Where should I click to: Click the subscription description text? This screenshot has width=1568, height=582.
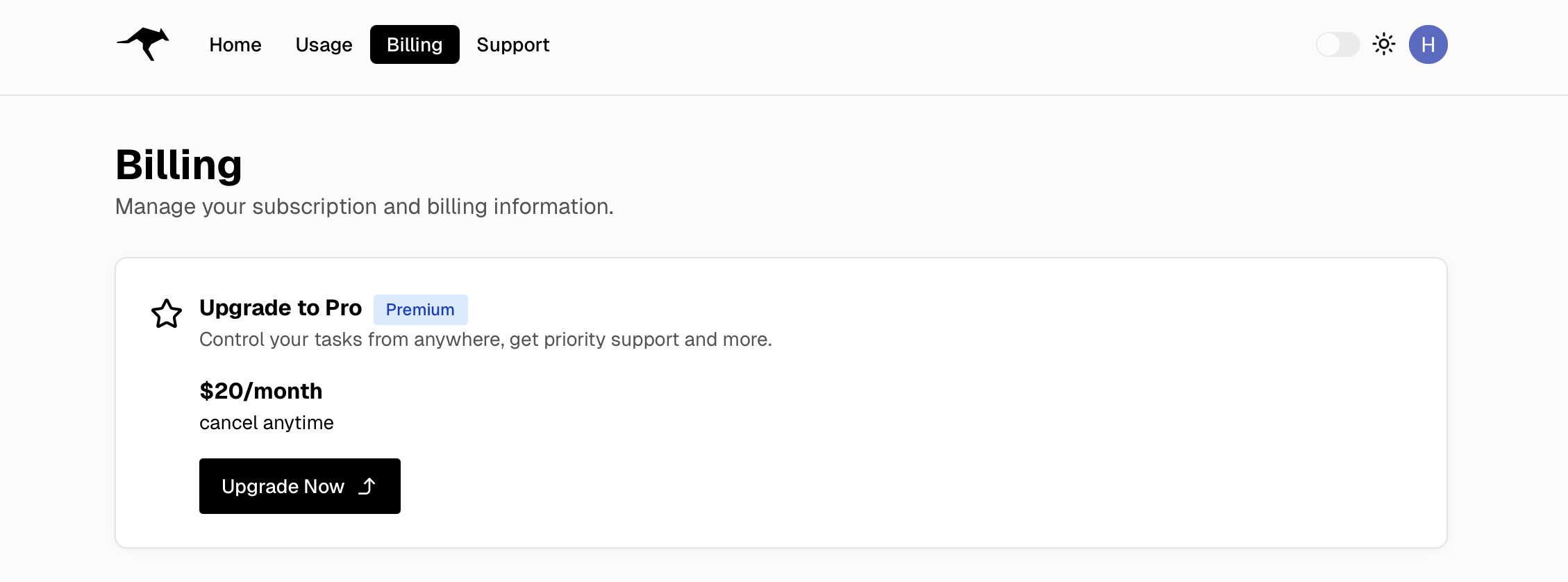(365, 206)
